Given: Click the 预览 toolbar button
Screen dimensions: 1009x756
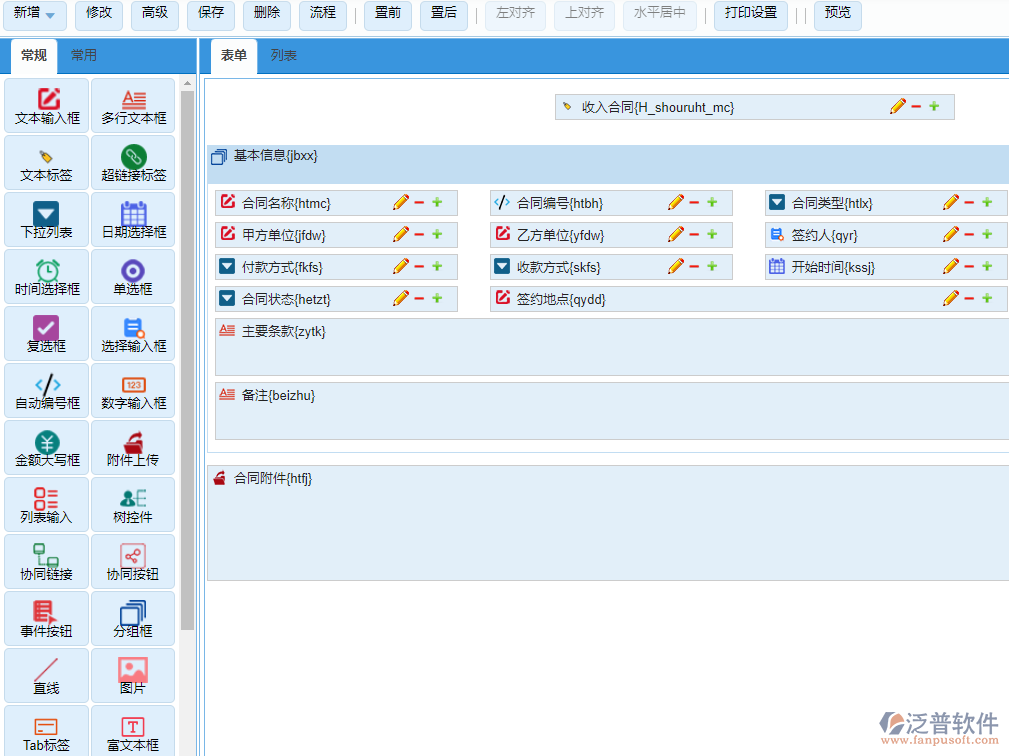Looking at the screenshot, I should (x=838, y=16).
